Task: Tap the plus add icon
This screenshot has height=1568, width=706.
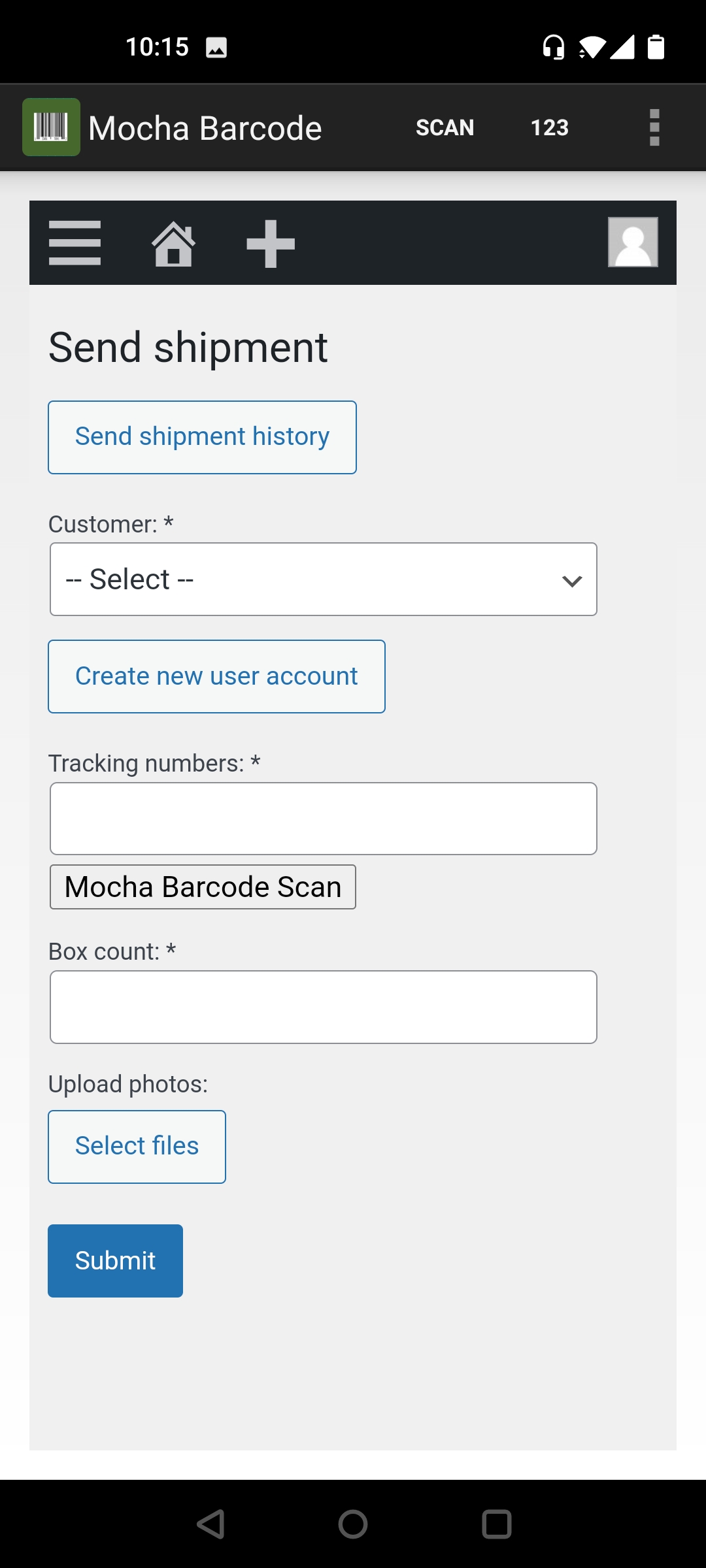Action: 271,244
